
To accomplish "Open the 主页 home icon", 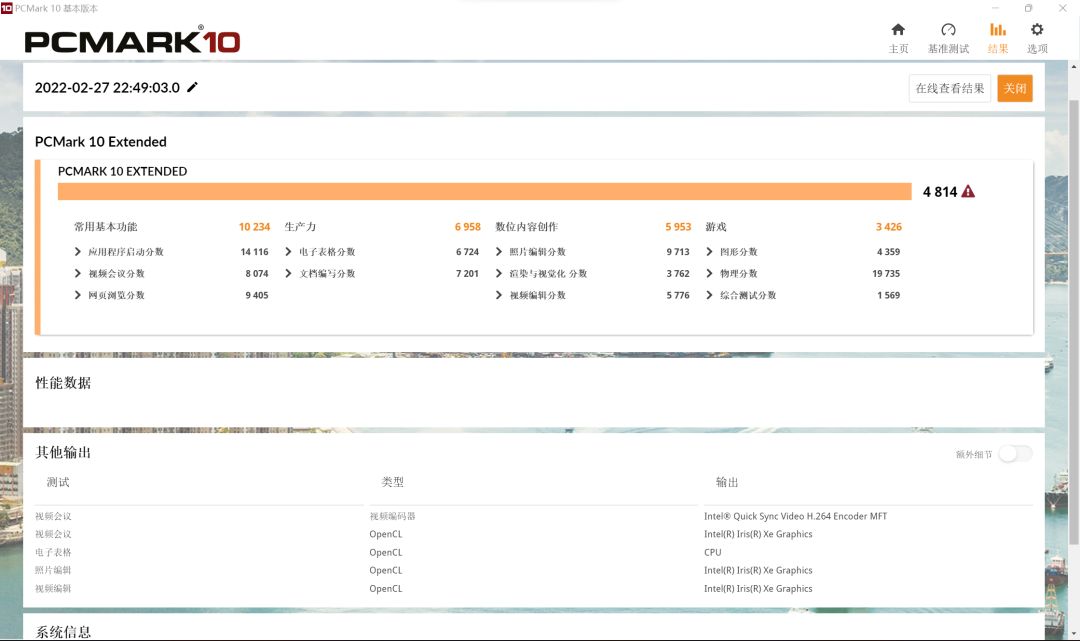I will click(x=897, y=30).
